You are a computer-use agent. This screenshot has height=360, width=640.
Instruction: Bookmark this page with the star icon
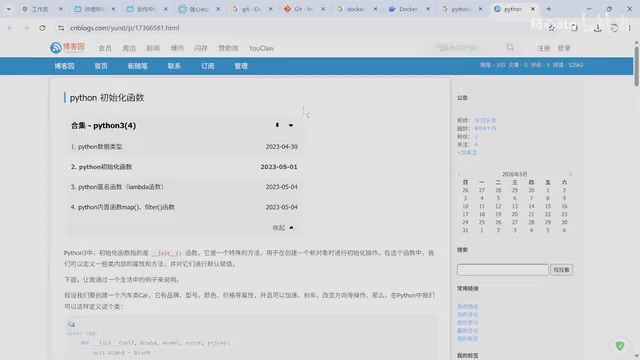point(551,28)
